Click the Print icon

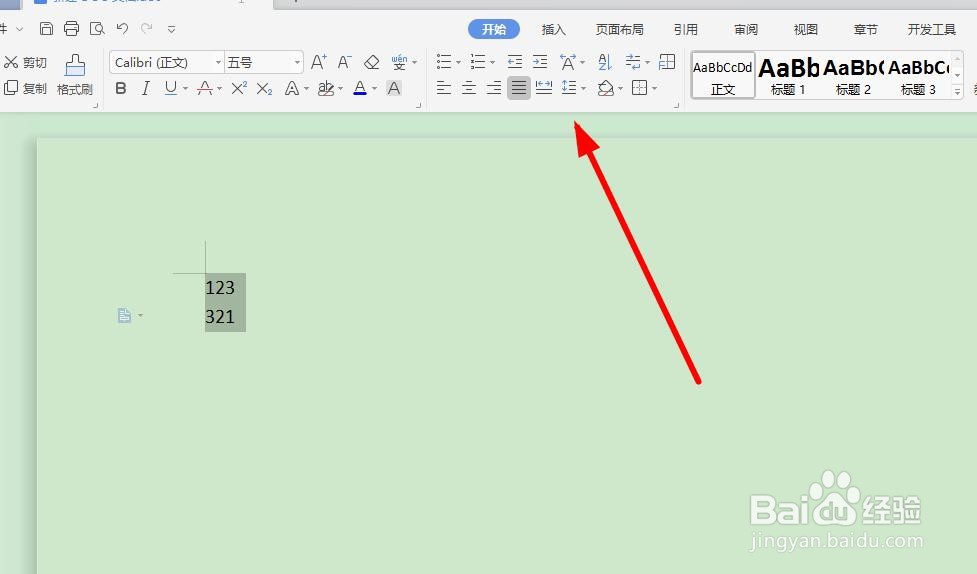72,29
